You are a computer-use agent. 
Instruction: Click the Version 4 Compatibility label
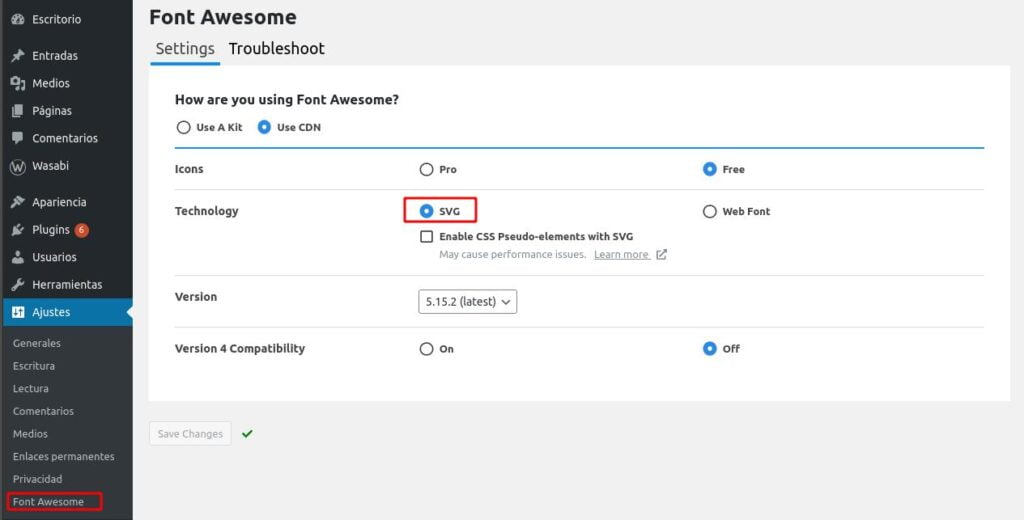point(240,349)
